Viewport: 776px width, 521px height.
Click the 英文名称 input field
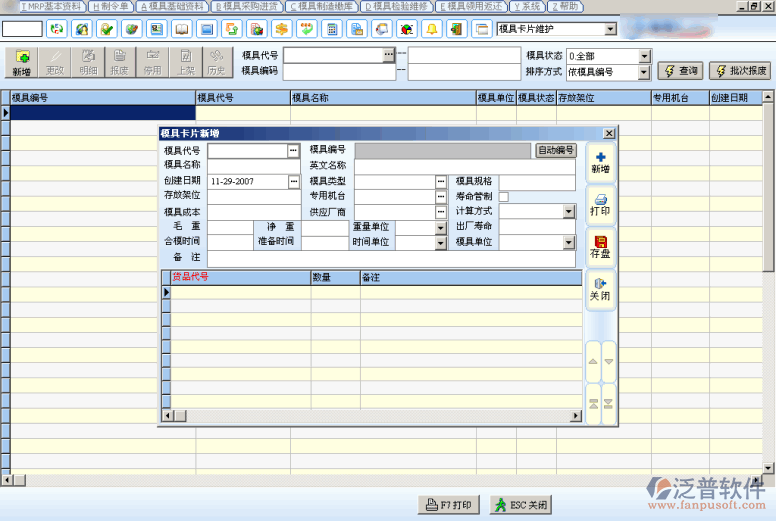pos(465,166)
